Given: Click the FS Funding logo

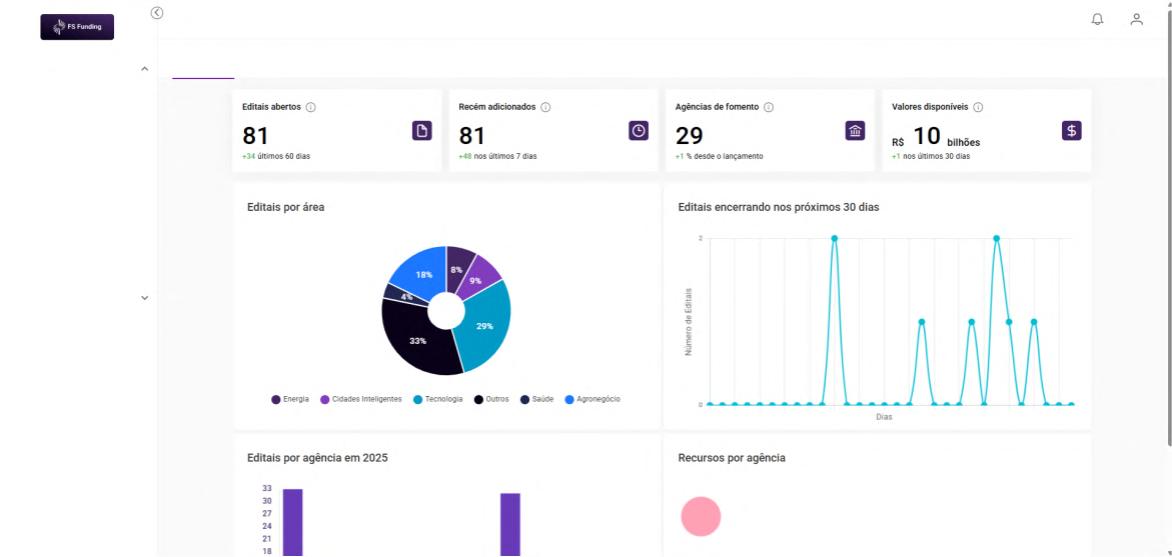Looking at the screenshot, I should (77, 27).
